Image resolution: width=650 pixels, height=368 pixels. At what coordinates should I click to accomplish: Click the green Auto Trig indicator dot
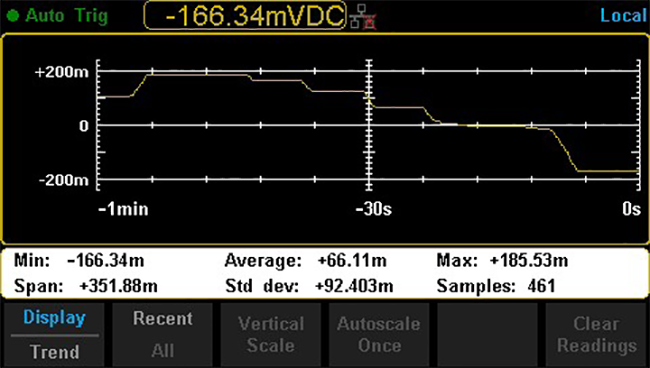point(13,16)
